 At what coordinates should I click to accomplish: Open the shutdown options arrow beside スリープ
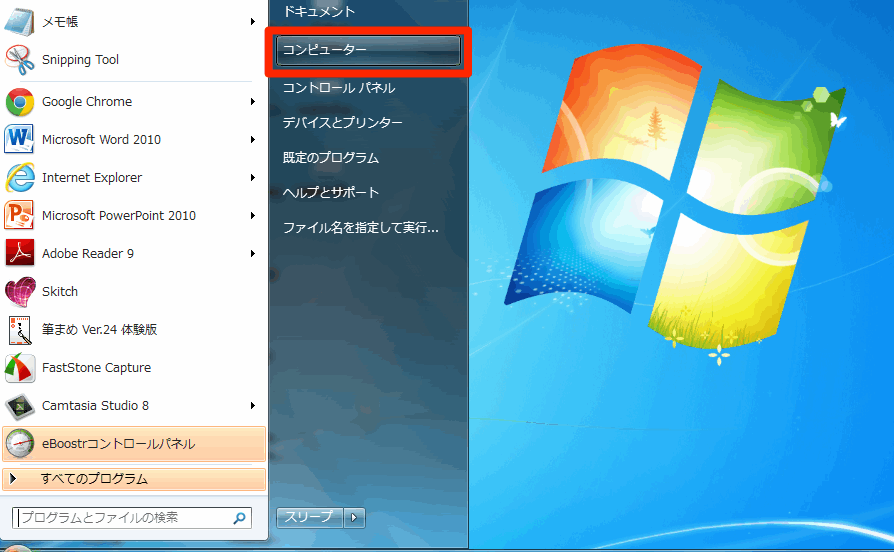pos(354,518)
